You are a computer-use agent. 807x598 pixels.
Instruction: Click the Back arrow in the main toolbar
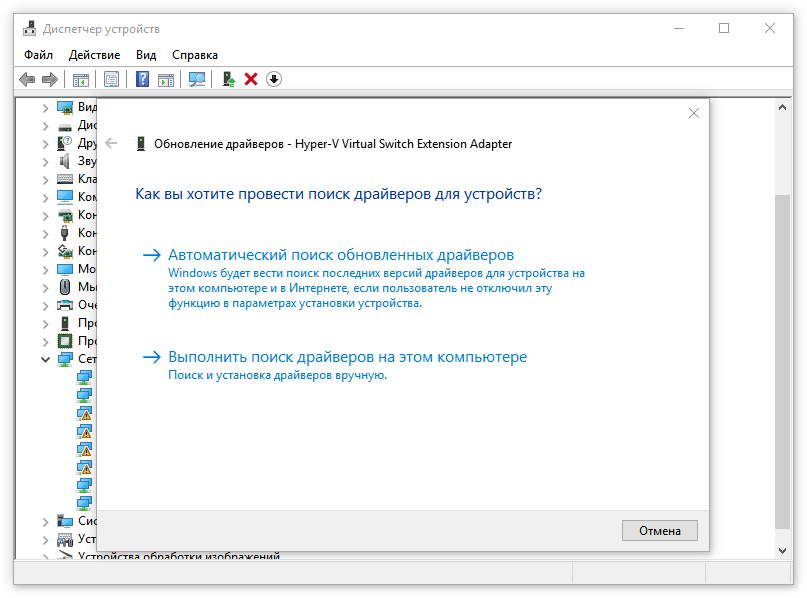(27, 79)
